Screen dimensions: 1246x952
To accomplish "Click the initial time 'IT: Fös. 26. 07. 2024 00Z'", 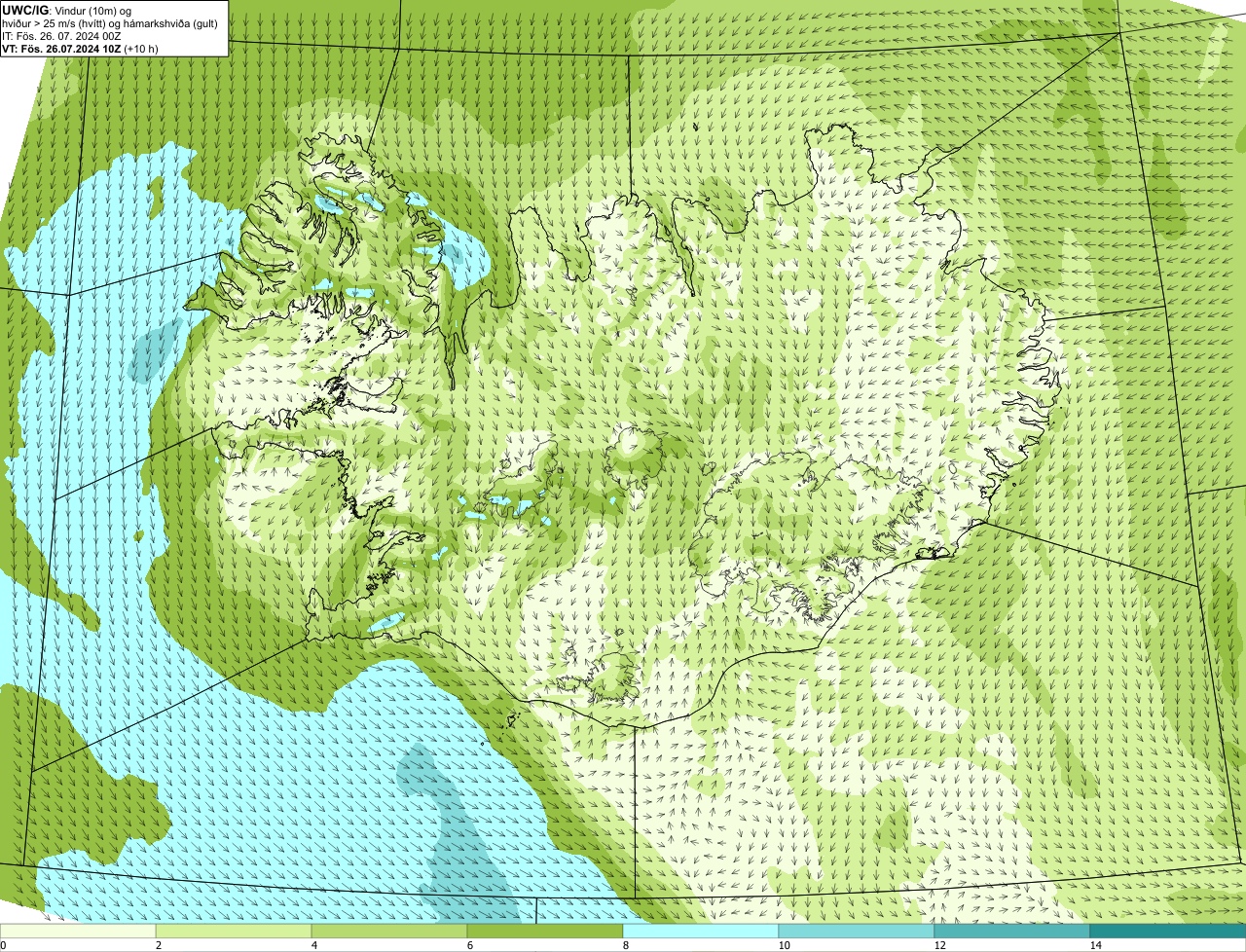I will pos(62,36).
